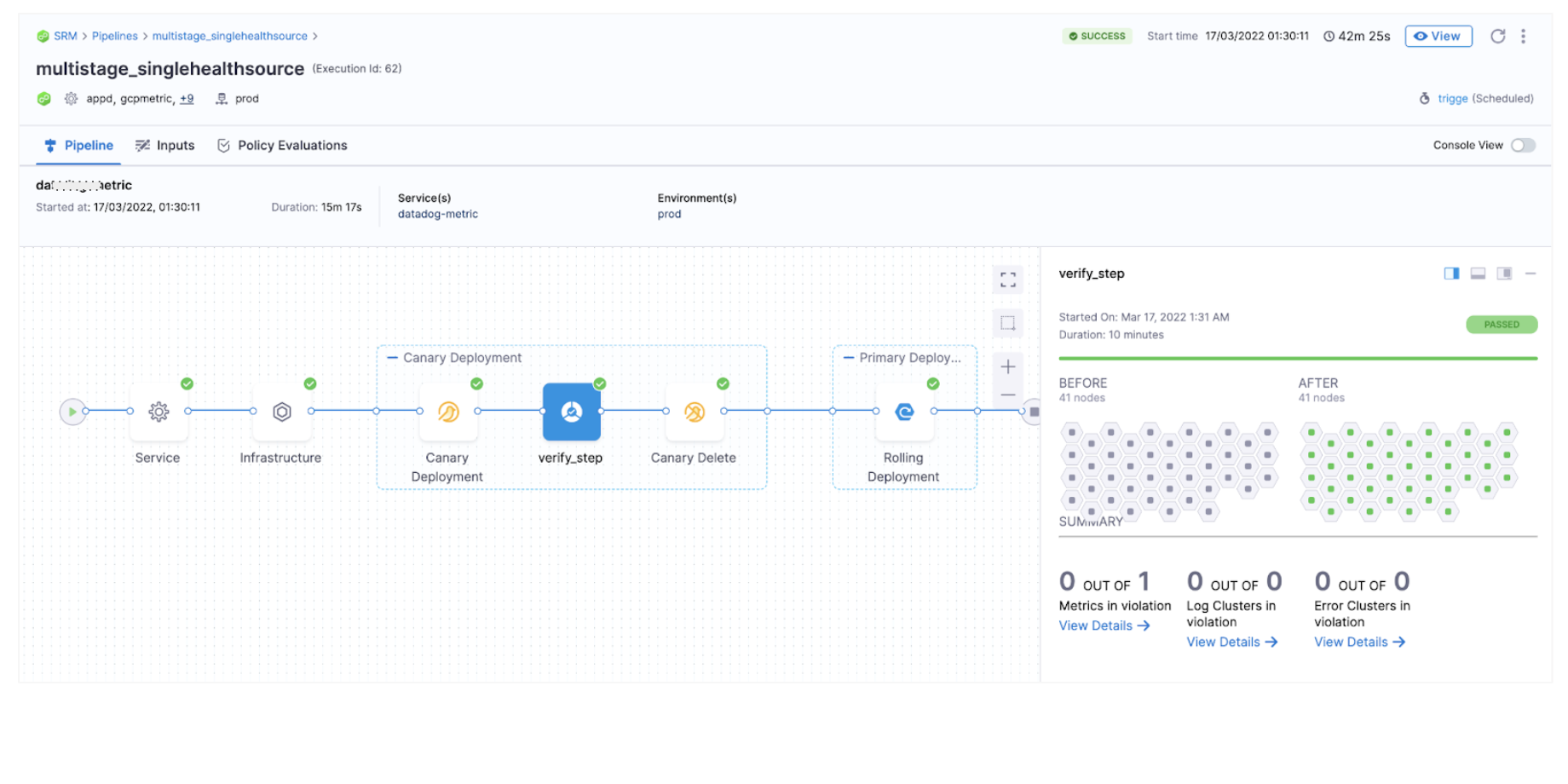Click the green check on Infrastructure step

(310, 383)
